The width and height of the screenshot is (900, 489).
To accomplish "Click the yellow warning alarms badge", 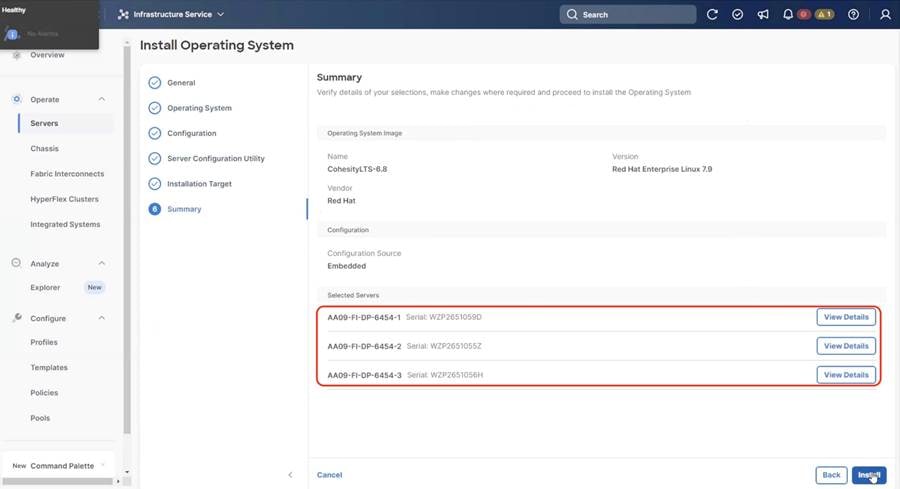I will 825,15.
